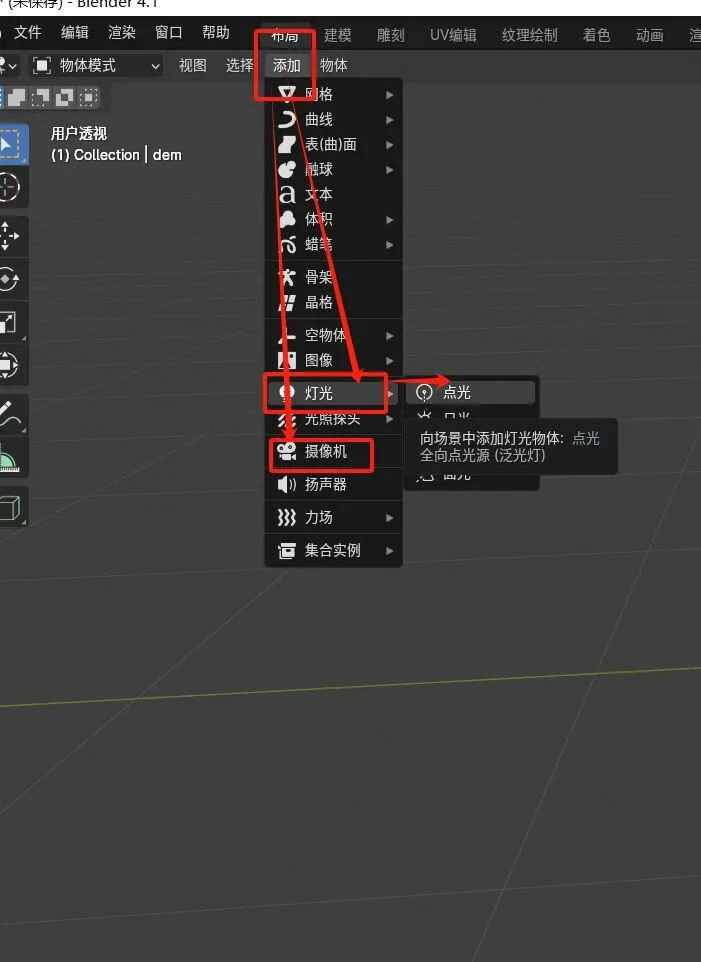Open the 物体模式 mode dropdown
Viewport: 701px width, 962px height.
point(96,66)
